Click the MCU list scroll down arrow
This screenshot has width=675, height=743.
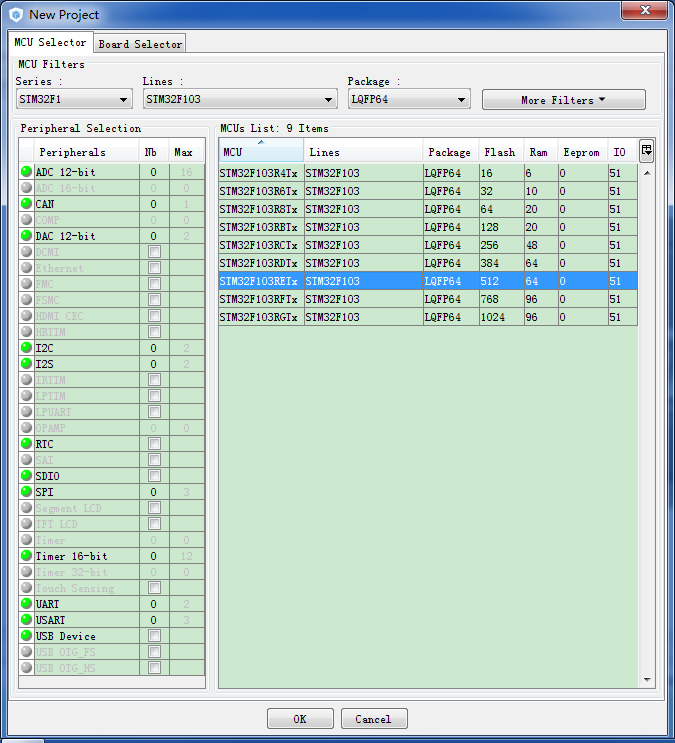tap(647, 680)
